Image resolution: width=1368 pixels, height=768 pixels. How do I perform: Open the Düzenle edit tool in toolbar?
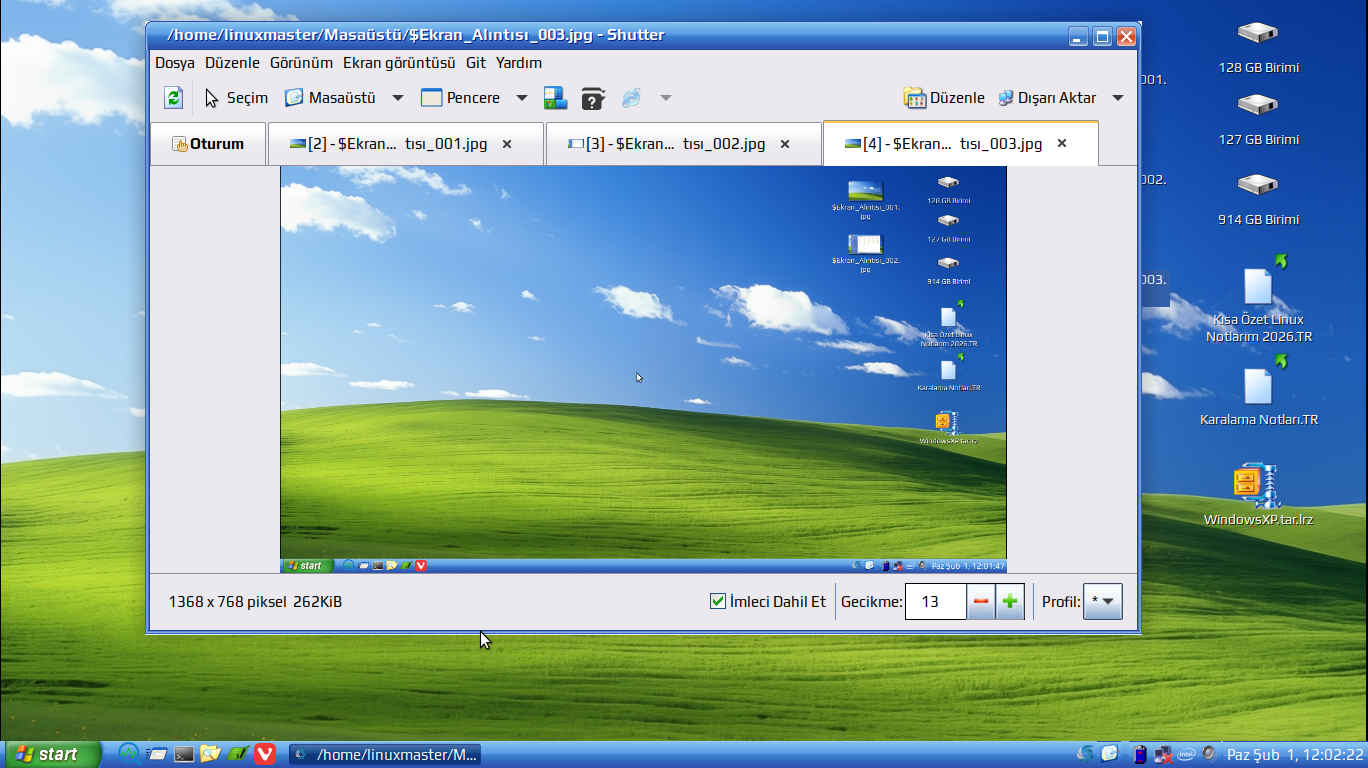point(944,98)
